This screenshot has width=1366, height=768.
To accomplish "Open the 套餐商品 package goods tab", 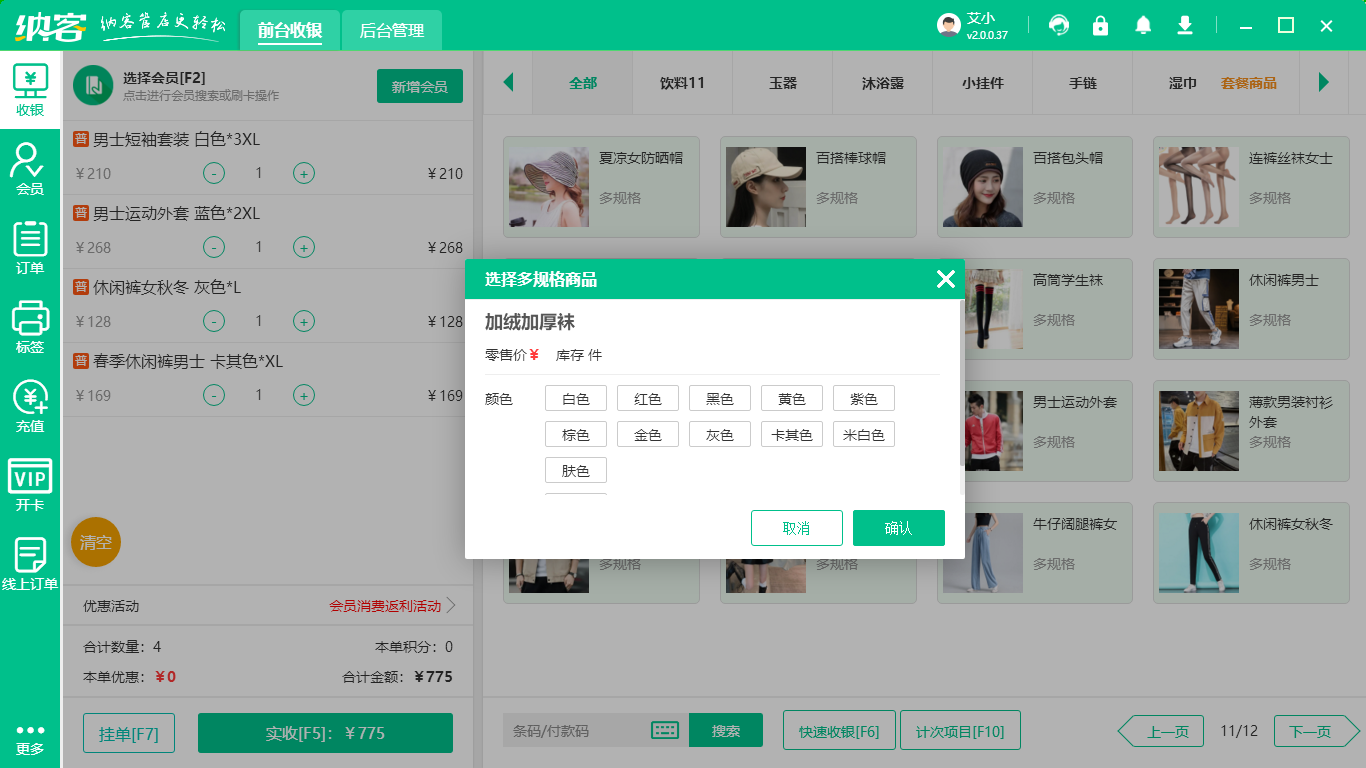I will pyautogui.click(x=1249, y=83).
